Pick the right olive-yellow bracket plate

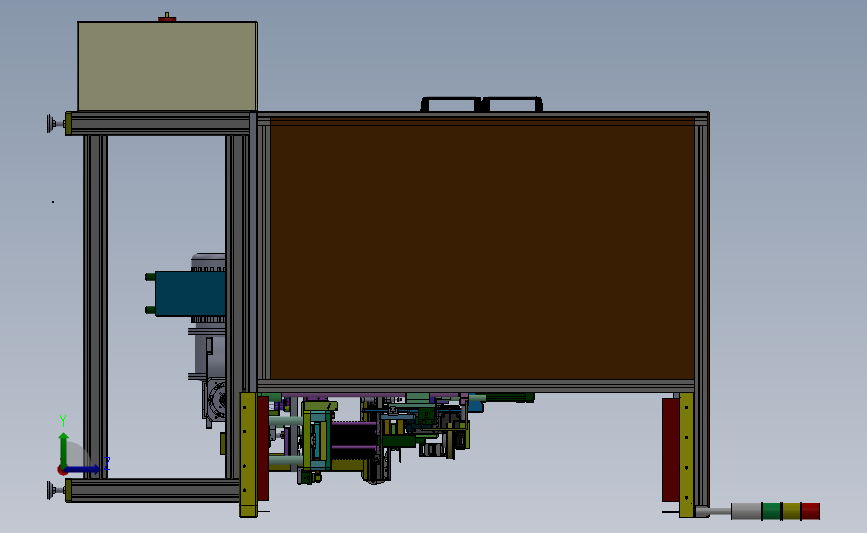(x=686, y=454)
